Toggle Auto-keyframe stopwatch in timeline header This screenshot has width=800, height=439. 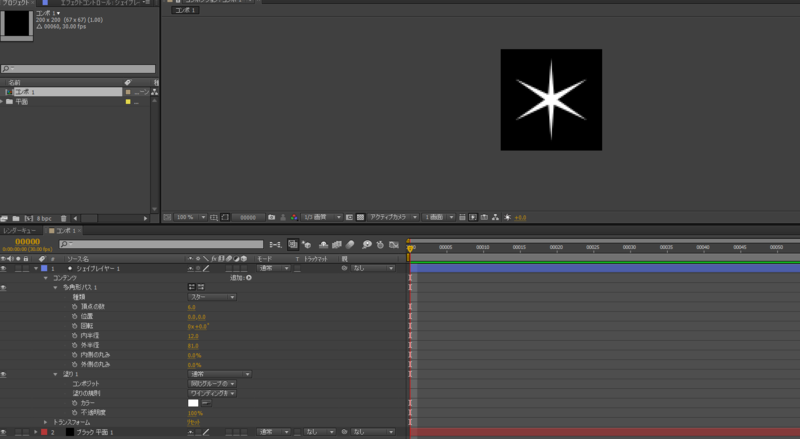click(380, 245)
